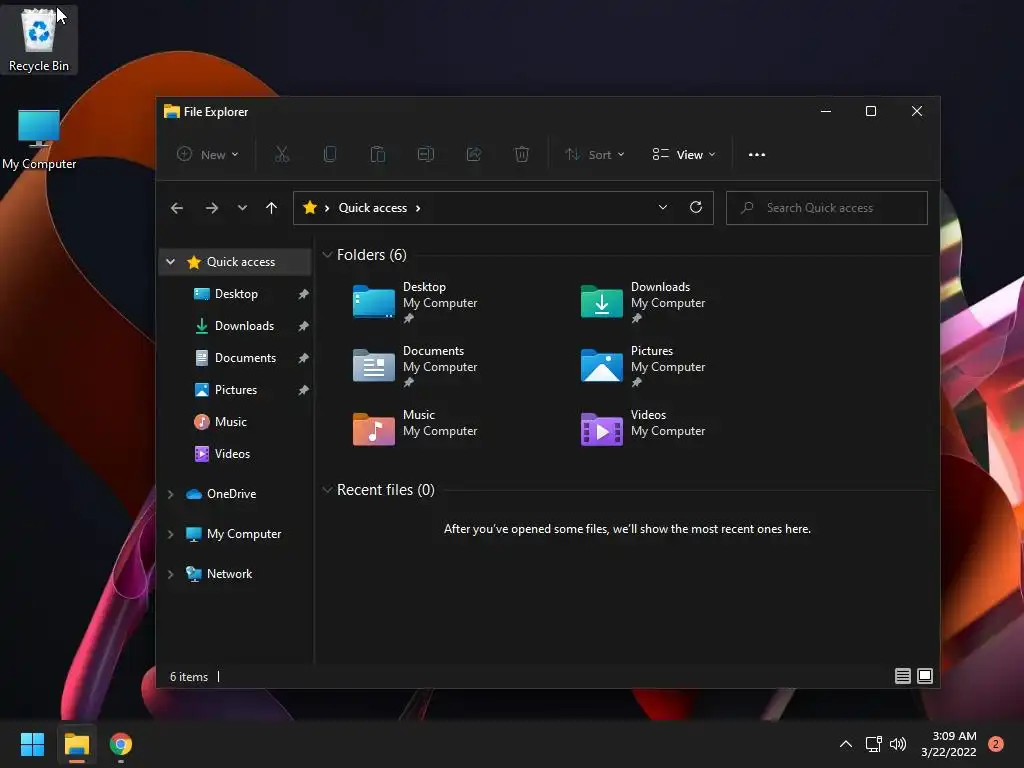Go forward with the right arrow
This screenshot has width=1024, height=768.
tap(212, 208)
